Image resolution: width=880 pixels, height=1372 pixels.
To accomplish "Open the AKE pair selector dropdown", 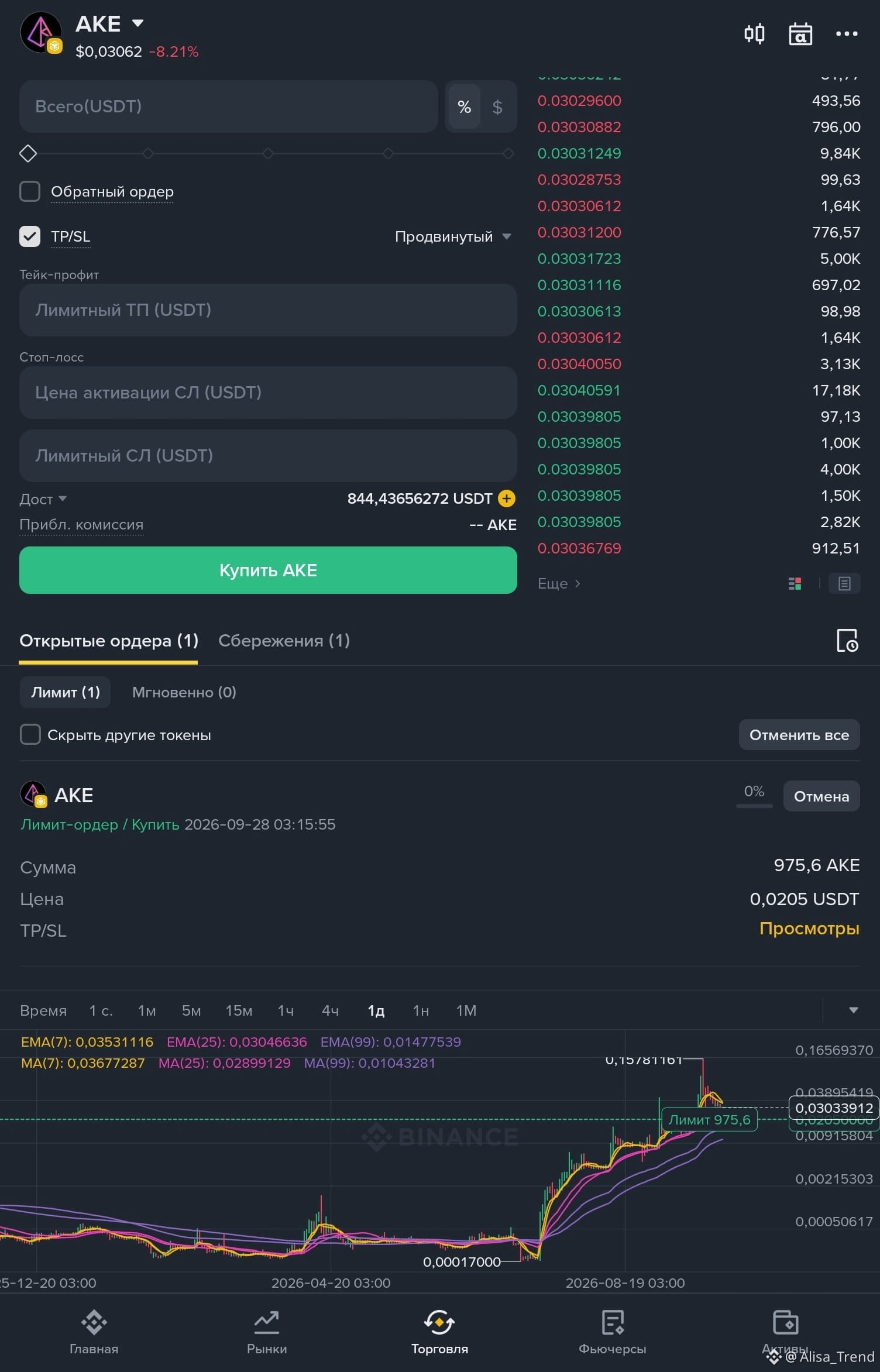I will (x=138, y=23).
